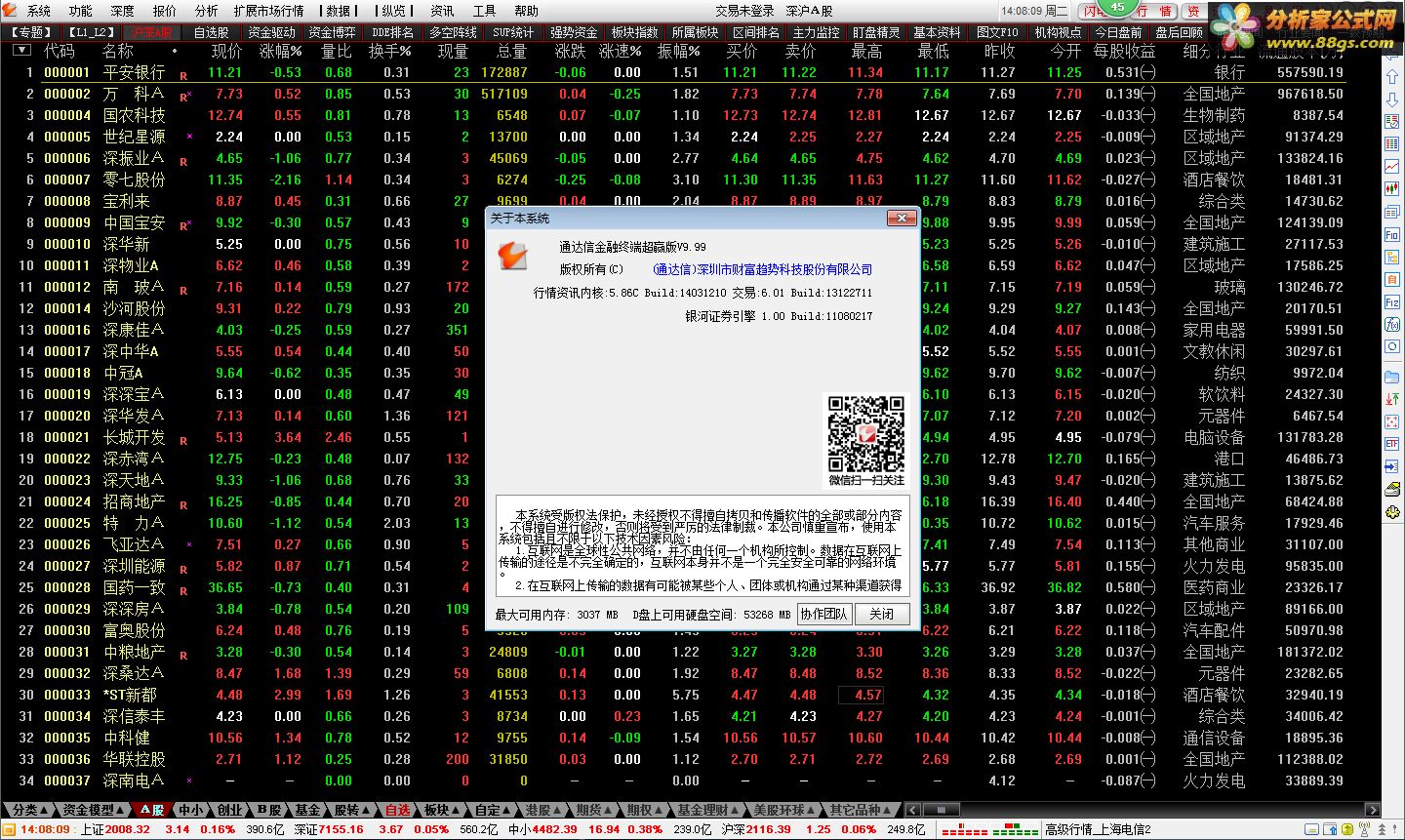Select the 中小 bottom tab
The image size is (1405, 840).
pyautogui.click(x=190, y=810)
